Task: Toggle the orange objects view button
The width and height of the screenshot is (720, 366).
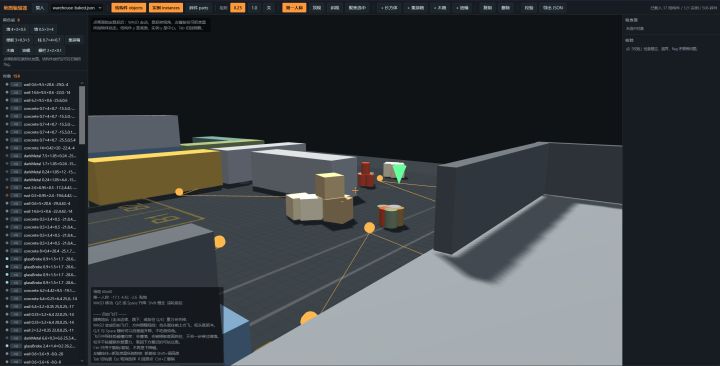Action: click(129, 8)
